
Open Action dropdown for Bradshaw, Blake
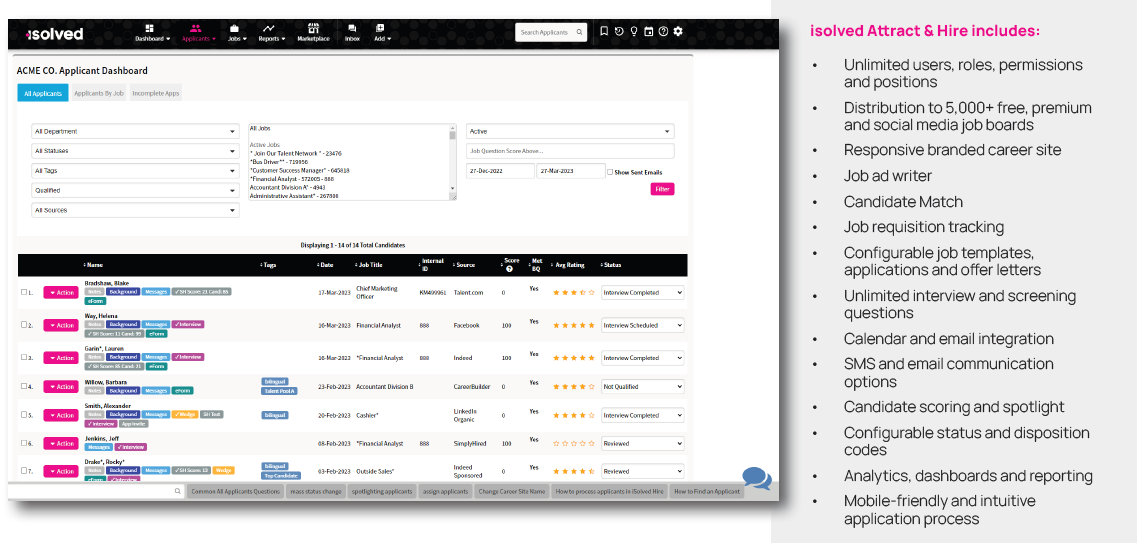tap(62, 293)
